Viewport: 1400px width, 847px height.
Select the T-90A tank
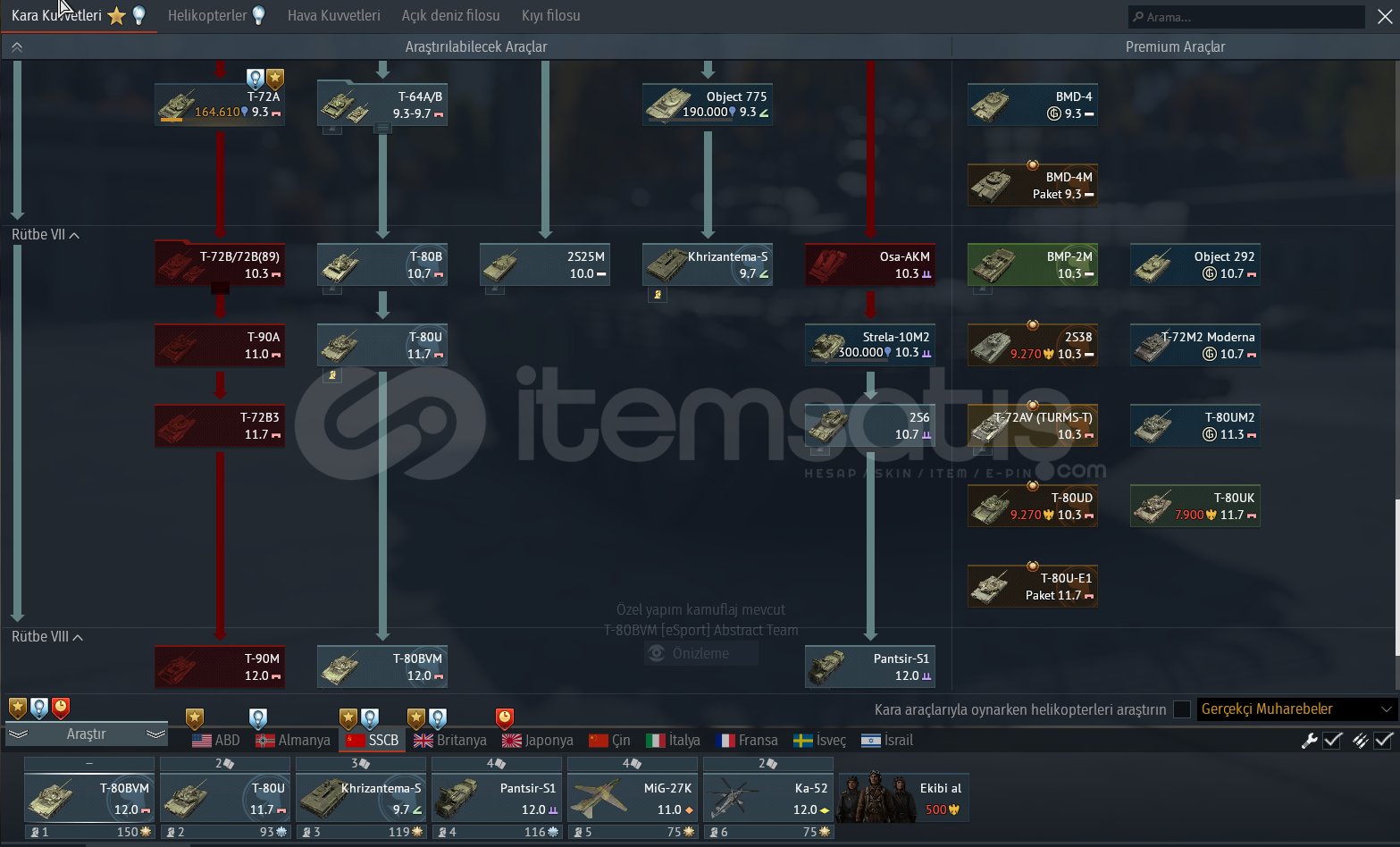(x=220, y=345)
